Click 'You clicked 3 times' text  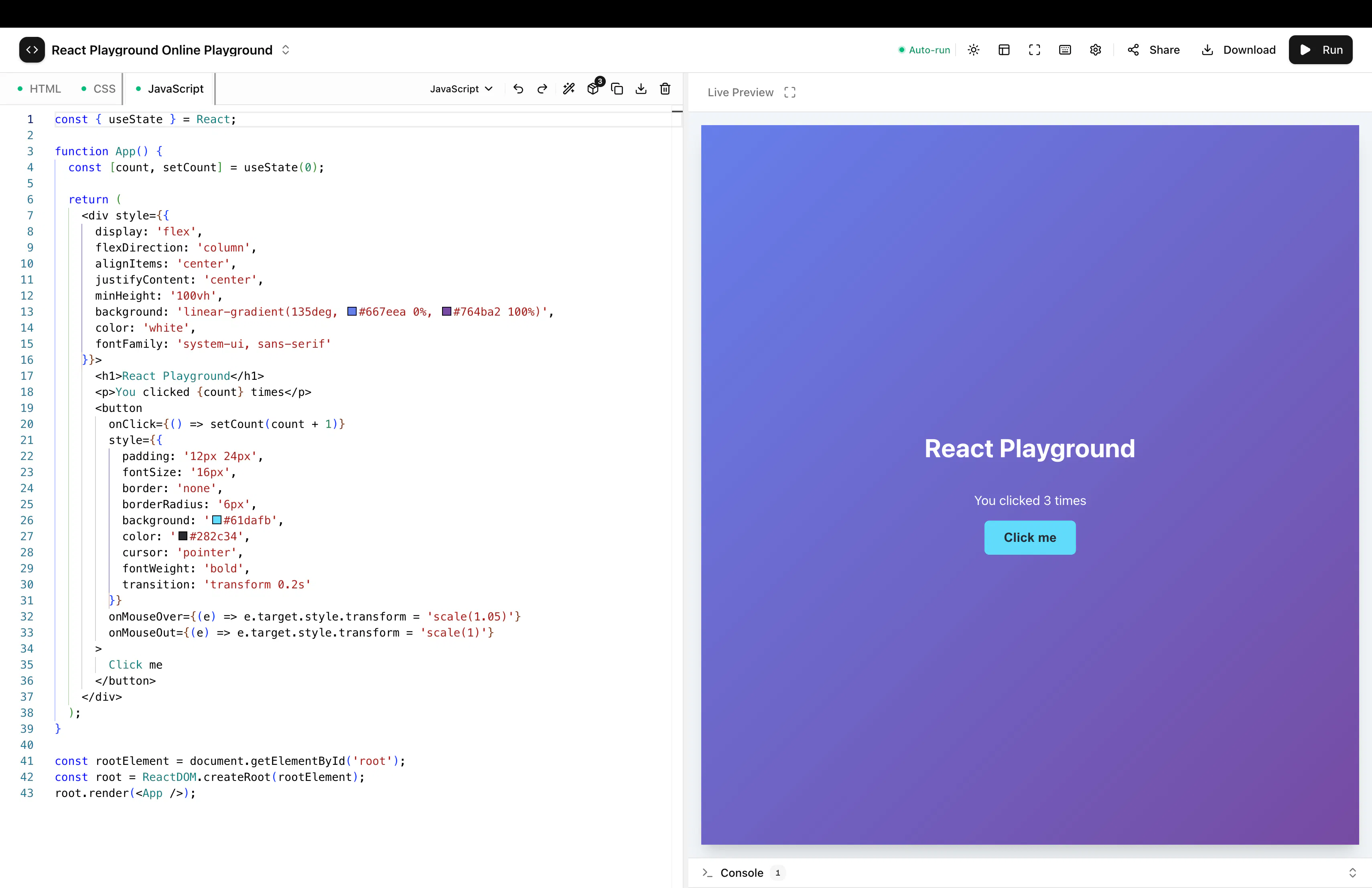coord(1030,501)
